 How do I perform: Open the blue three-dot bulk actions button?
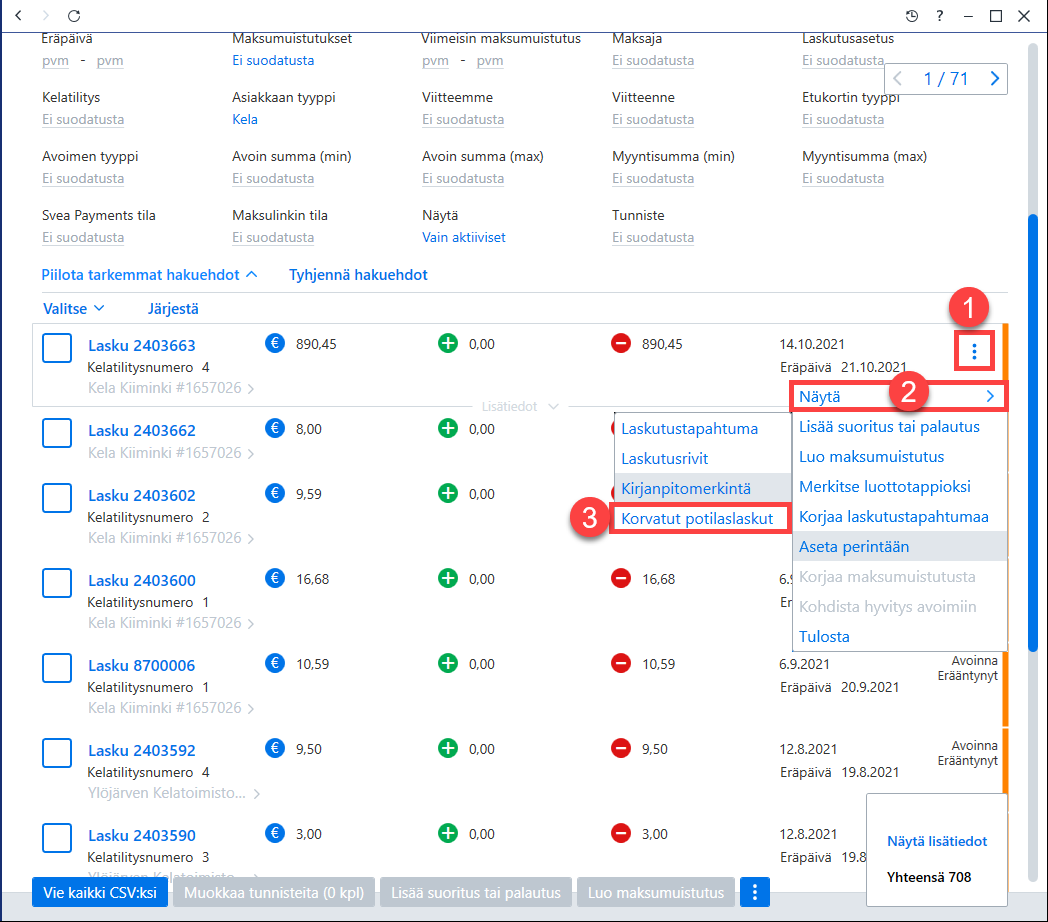pyautogui.click(x=755, y=892)
